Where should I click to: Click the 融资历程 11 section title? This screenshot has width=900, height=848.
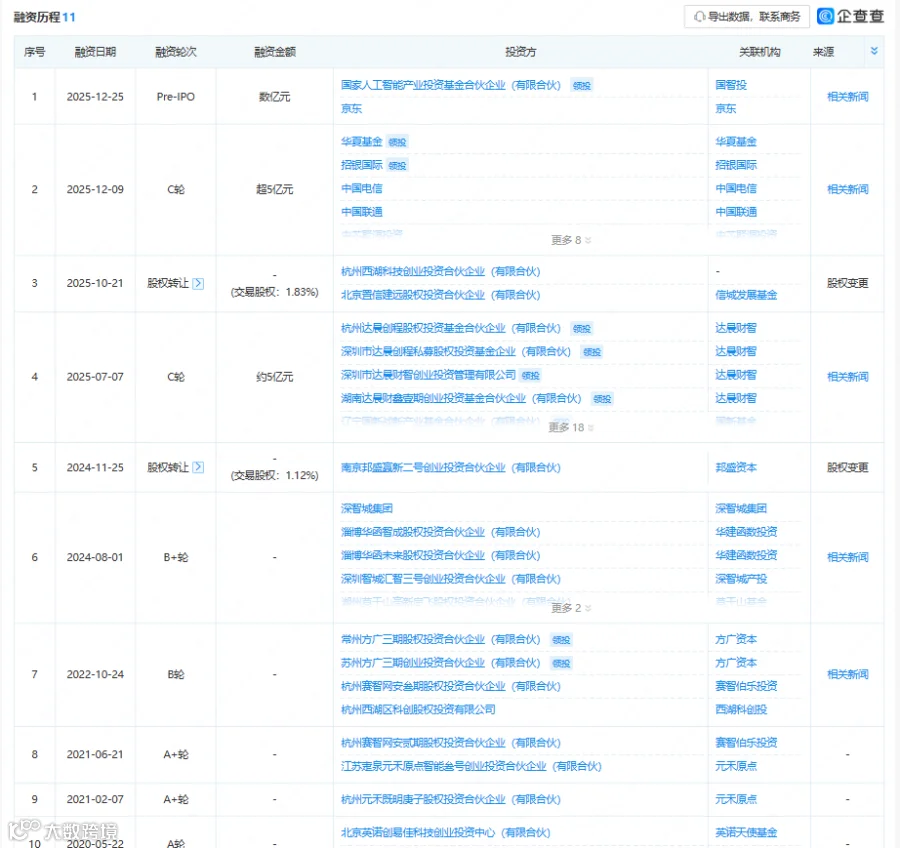(x=44, y=17)
